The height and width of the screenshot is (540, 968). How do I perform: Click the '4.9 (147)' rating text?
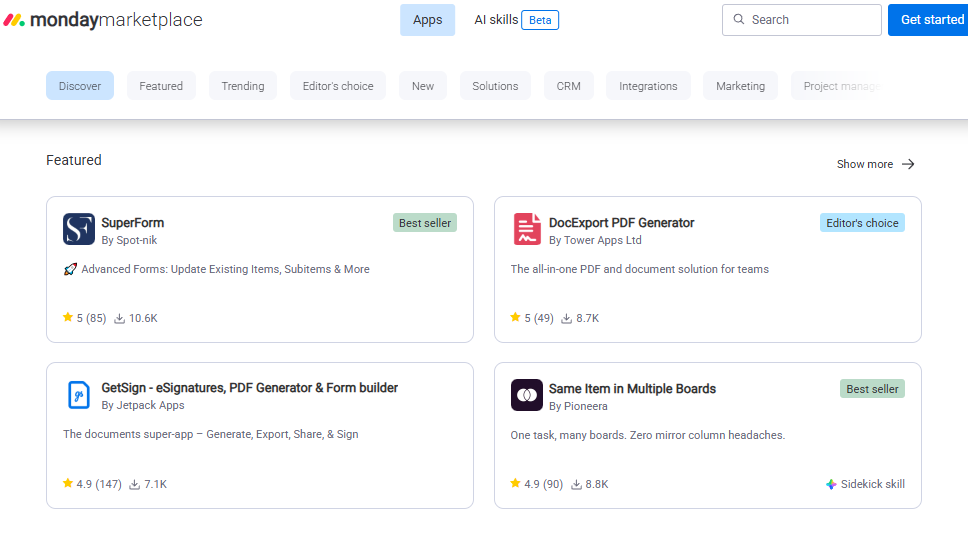(x=99, y=484)
